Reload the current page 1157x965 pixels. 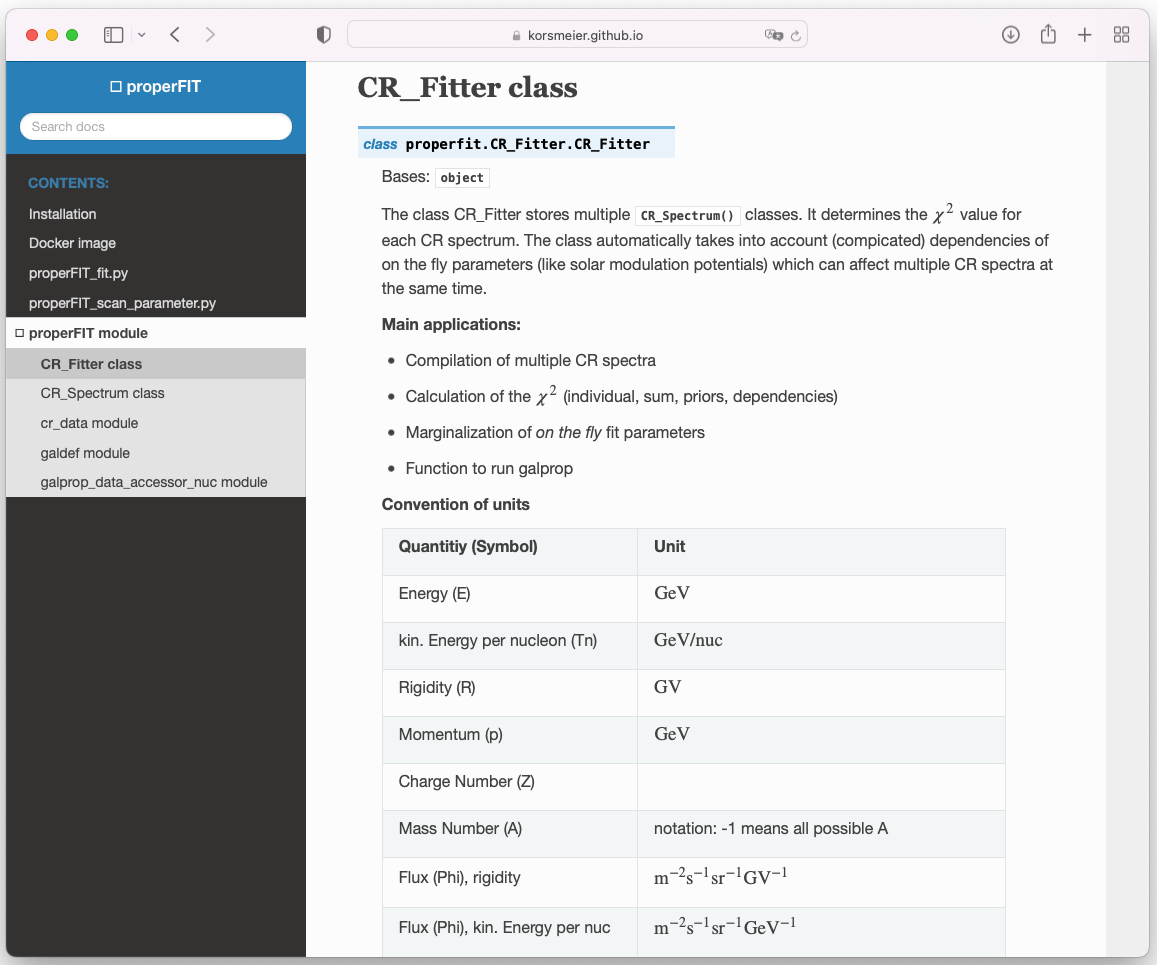tap(796, 35)
